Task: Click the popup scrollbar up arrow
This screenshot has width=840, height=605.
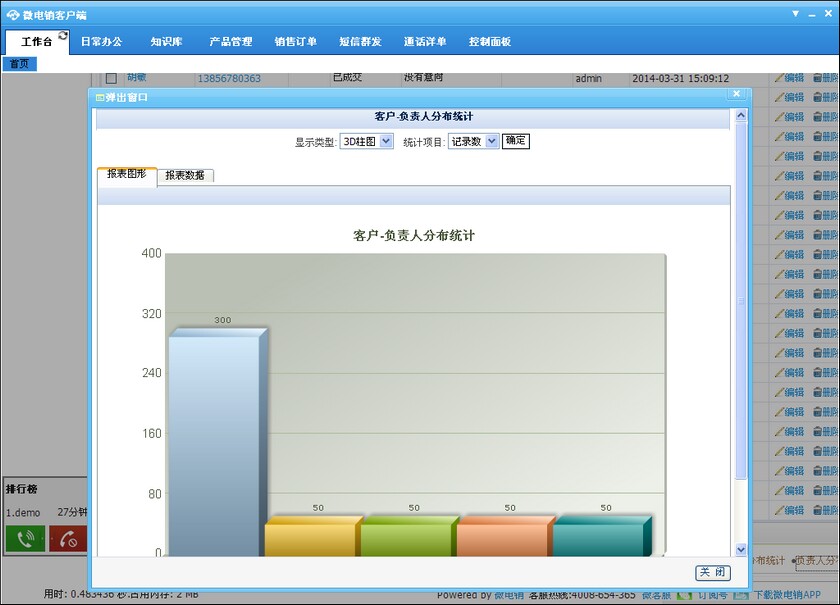Action: (741, 115)
